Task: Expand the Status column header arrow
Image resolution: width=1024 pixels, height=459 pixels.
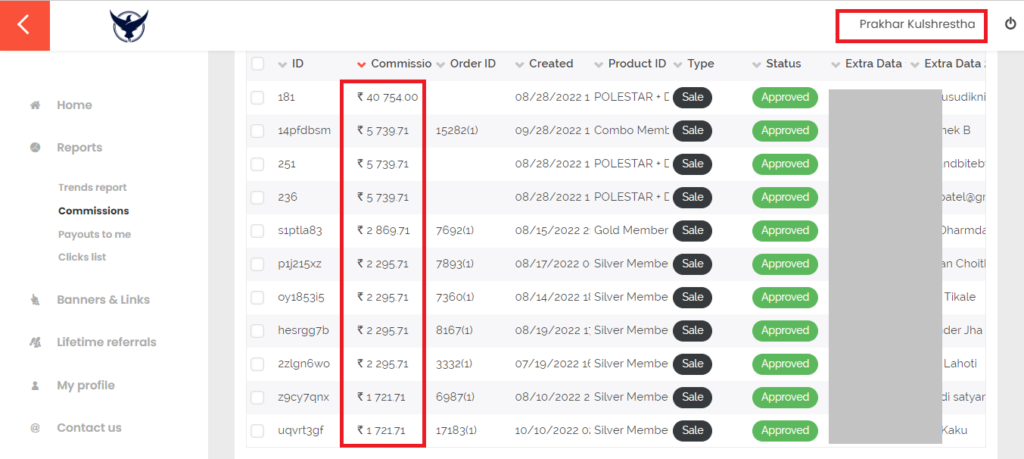Action: coord(756,64)
